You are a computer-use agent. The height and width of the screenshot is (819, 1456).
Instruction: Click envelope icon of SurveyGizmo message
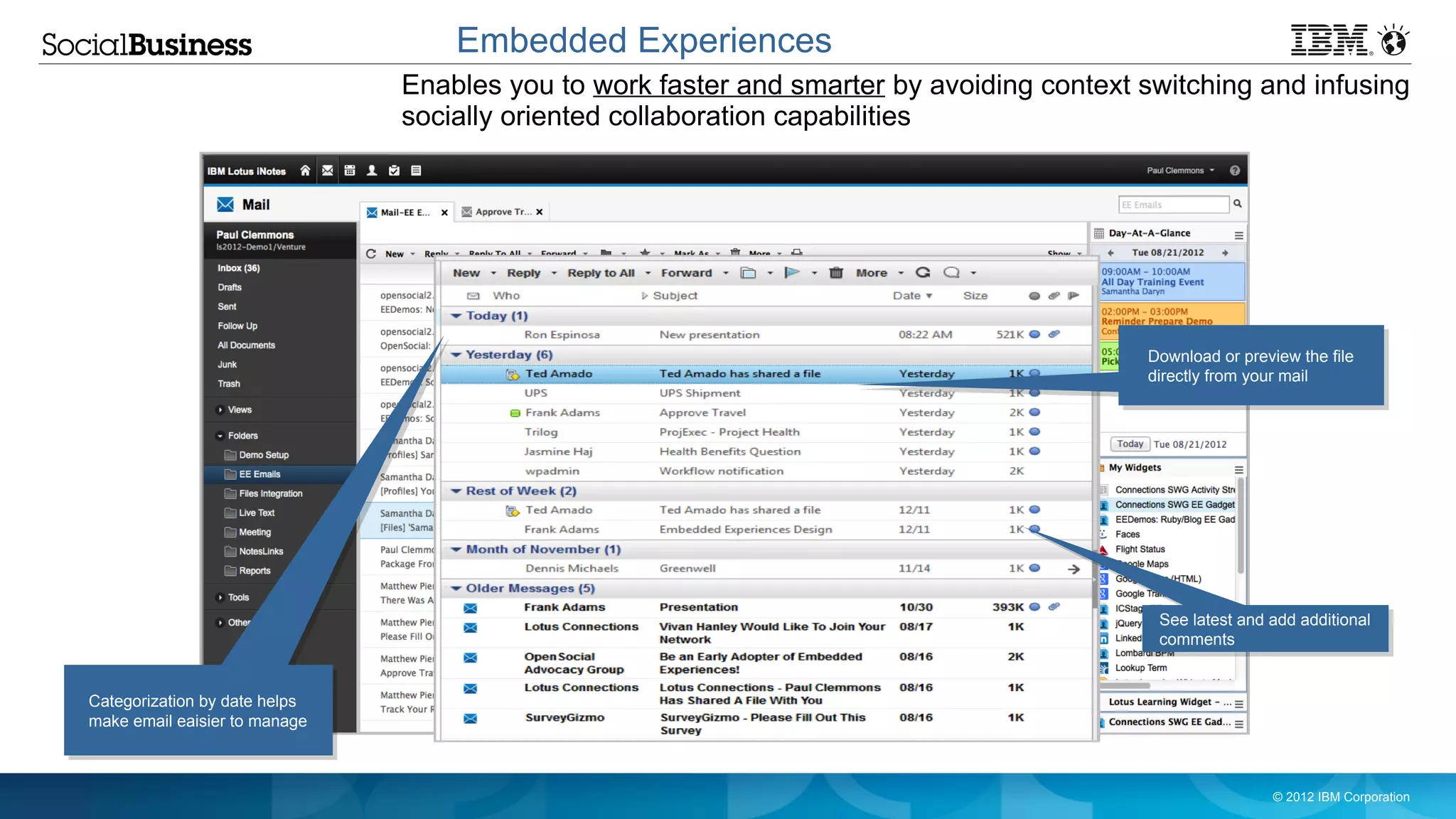click(470, 719)
